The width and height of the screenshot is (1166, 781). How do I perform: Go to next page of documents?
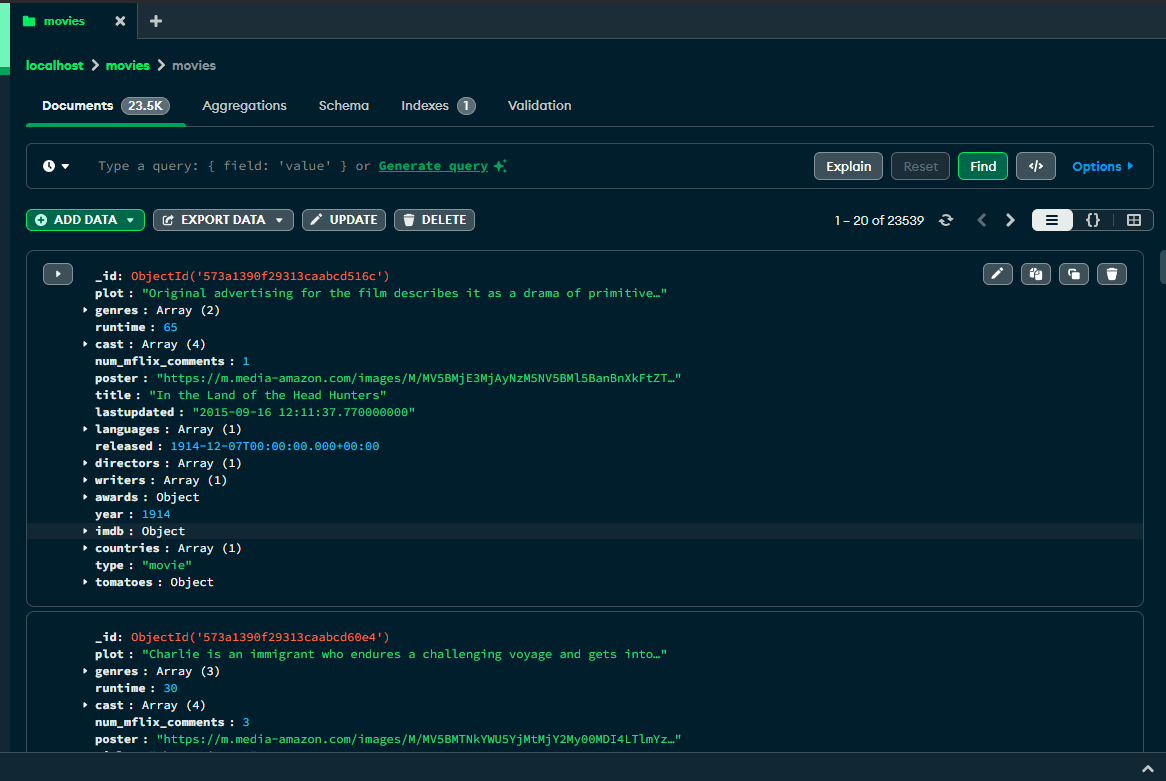pos(1010,220)
